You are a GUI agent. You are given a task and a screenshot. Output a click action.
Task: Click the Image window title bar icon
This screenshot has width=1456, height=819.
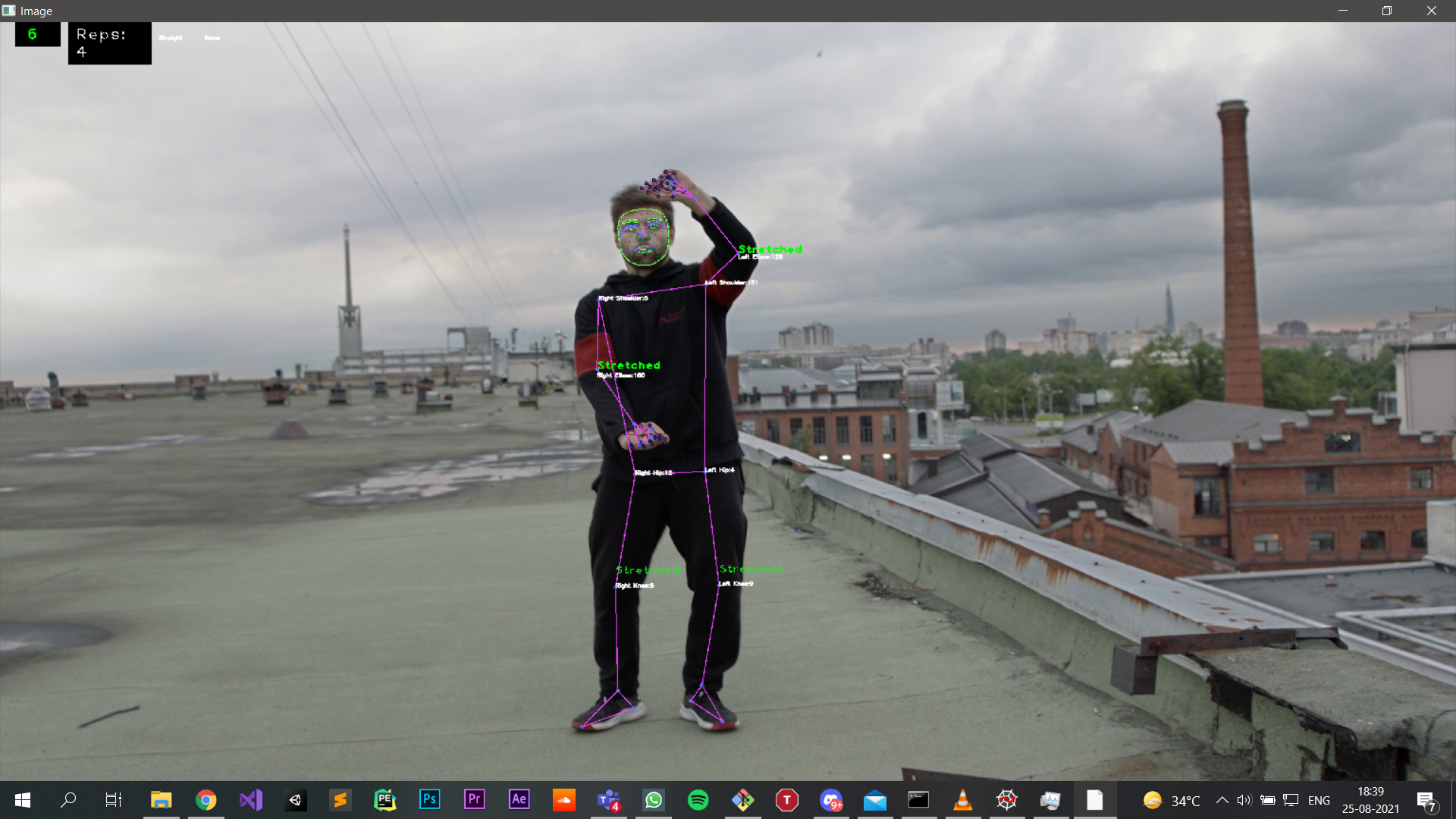[9, 11]
